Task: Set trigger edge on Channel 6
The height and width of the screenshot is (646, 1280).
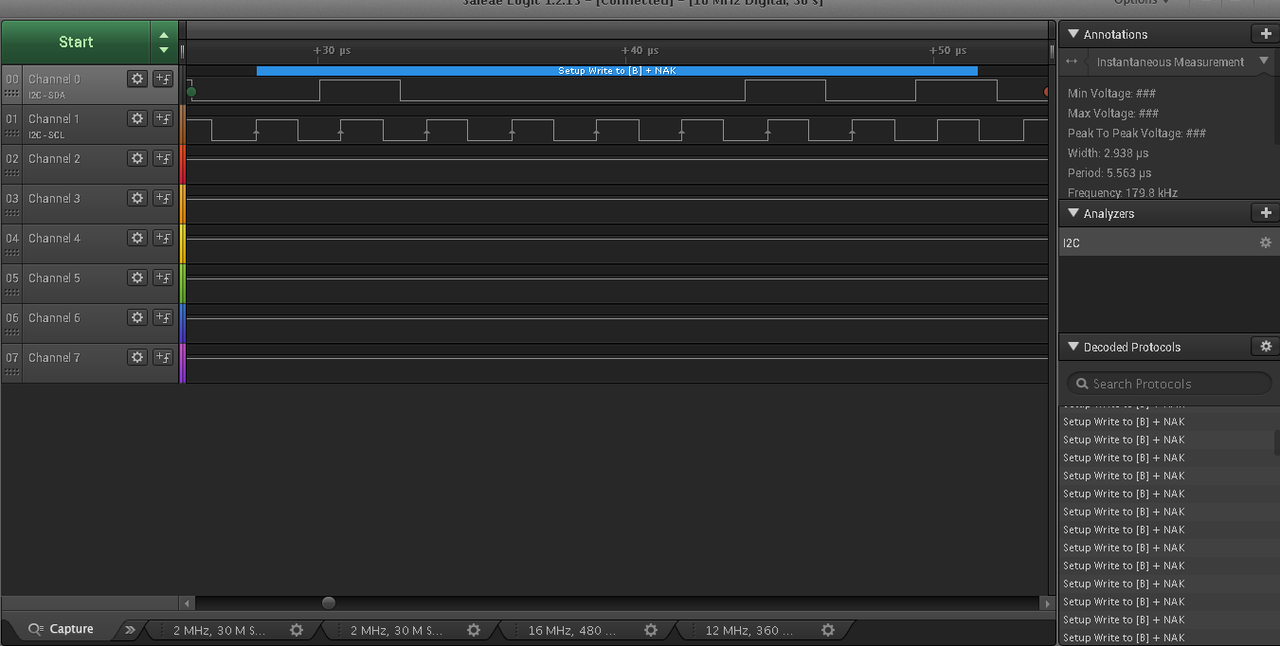Action: click(x=163, y=317)
